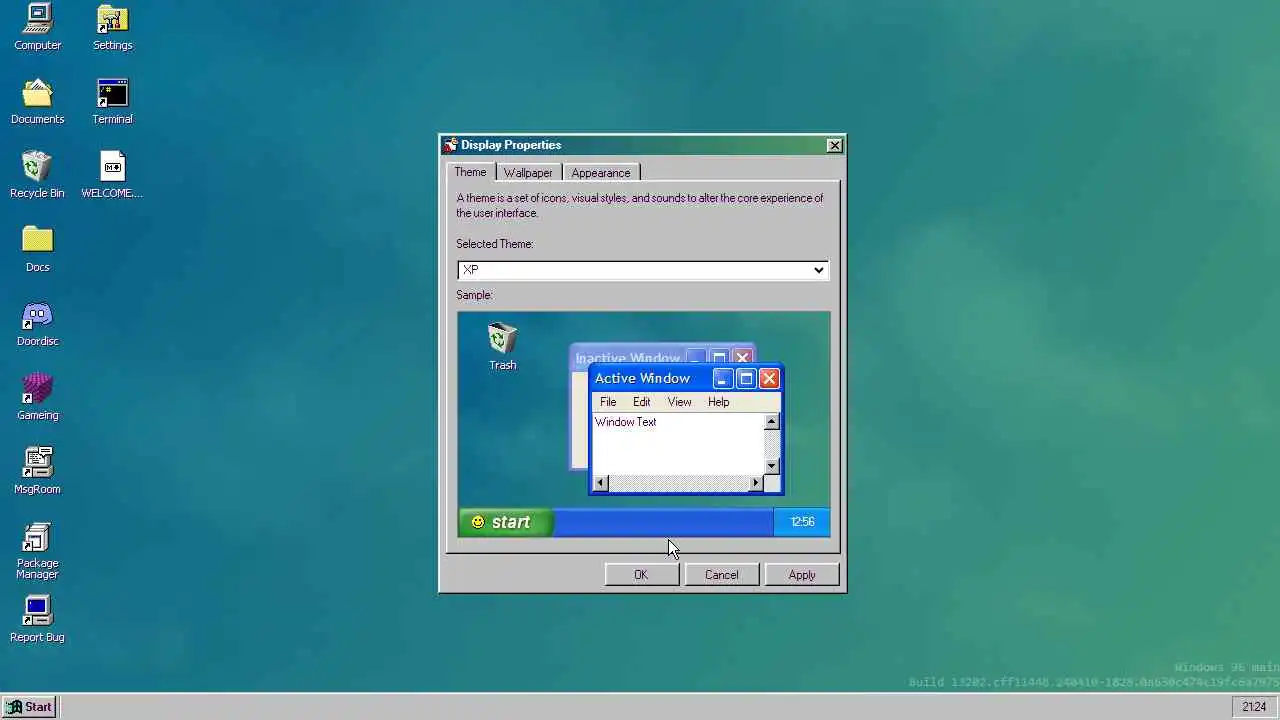Open Edit menu in sample window

point(641,402)
